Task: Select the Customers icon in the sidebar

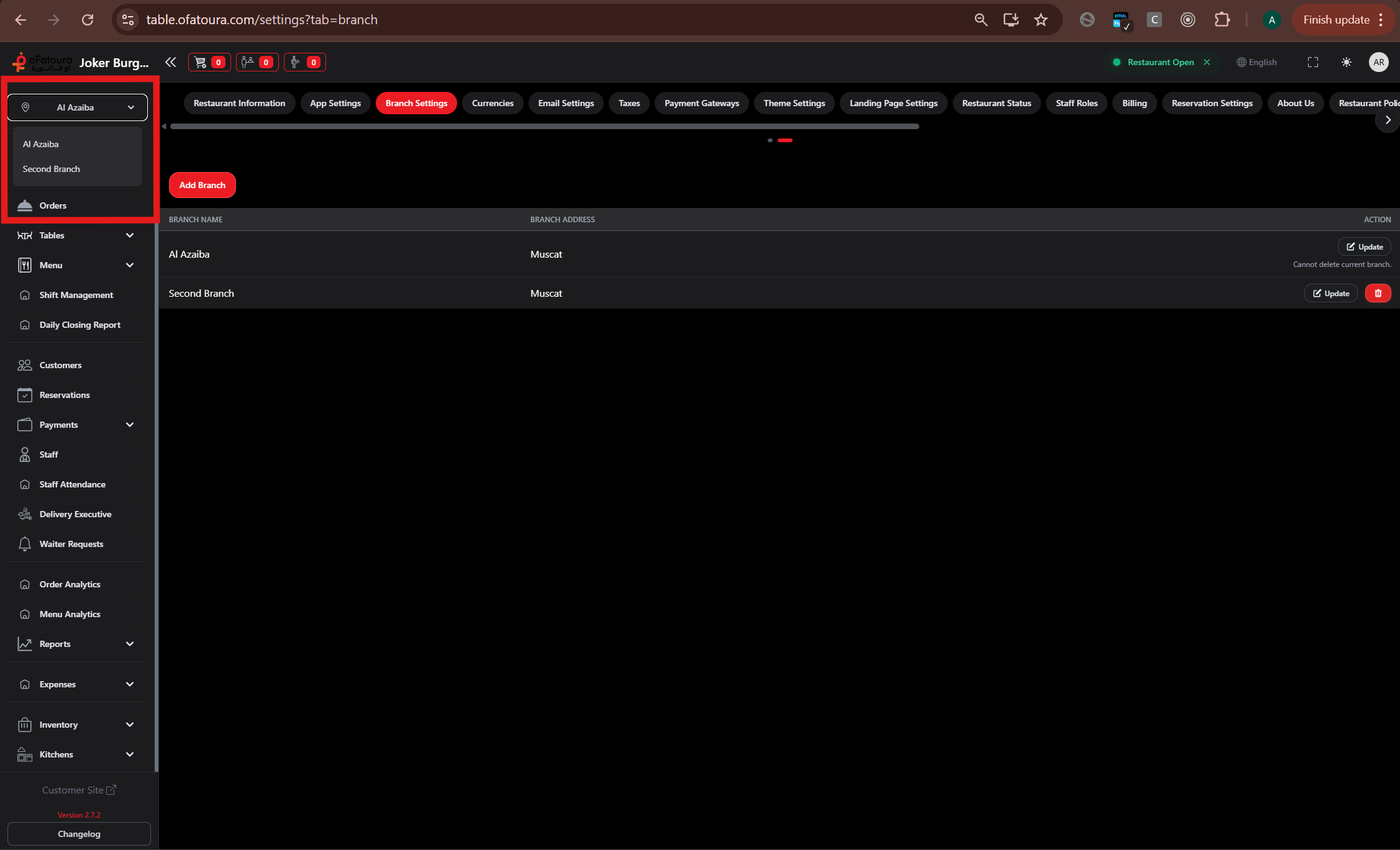Action: tap(25, 365)
